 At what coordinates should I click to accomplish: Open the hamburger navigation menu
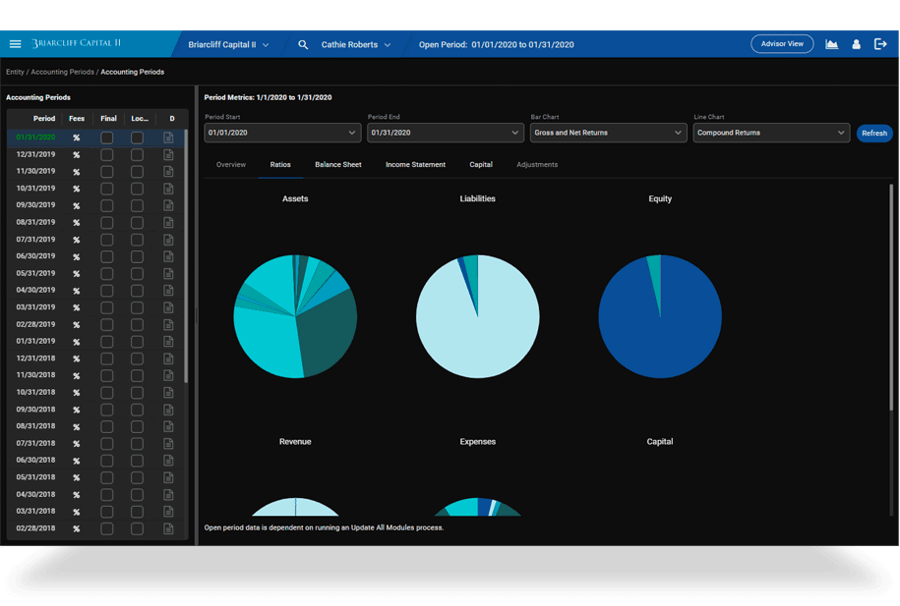click(x=14, y=44)
